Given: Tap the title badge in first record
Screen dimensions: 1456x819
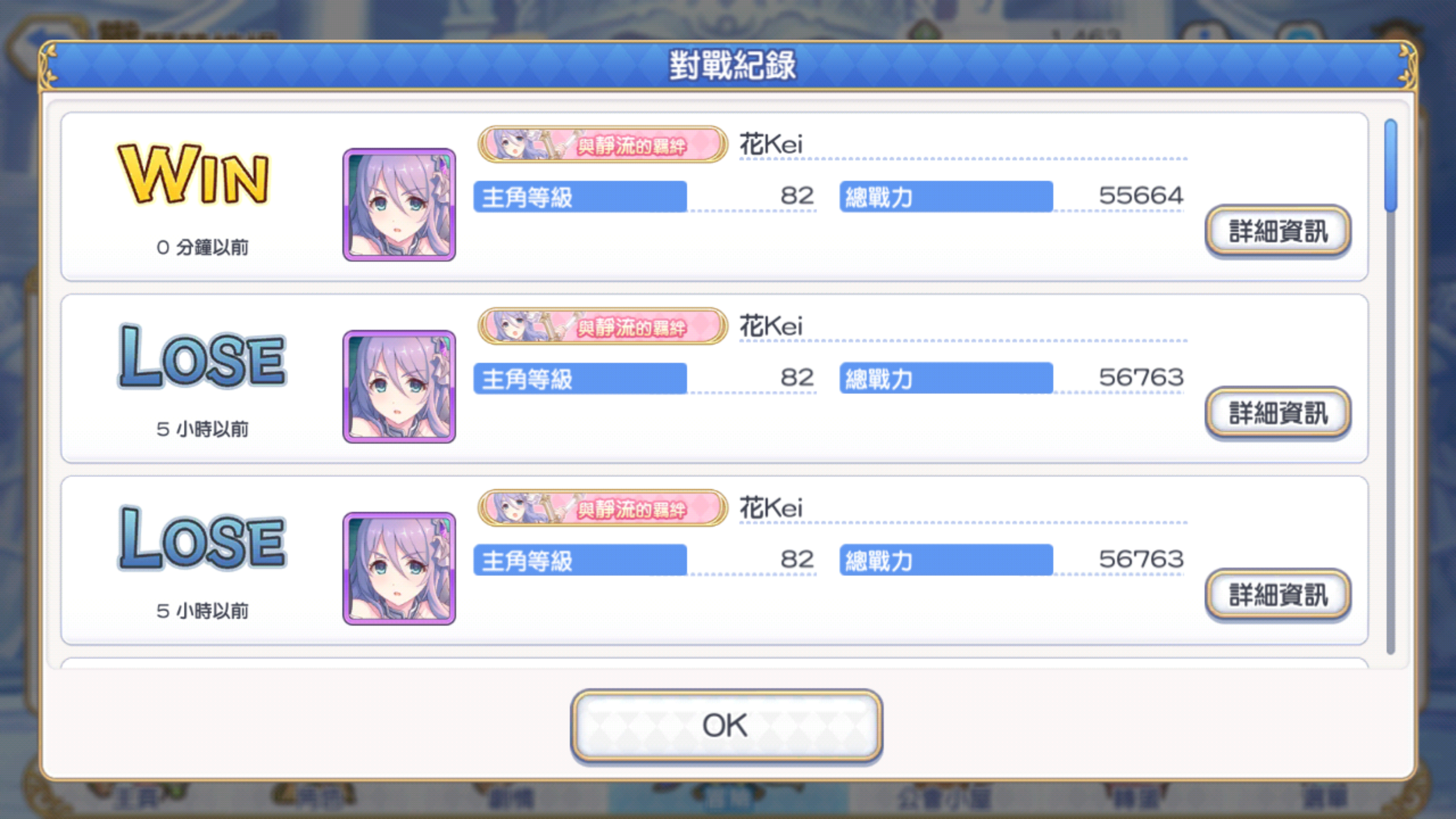Looking at the screenshot, I should point(603,144).
